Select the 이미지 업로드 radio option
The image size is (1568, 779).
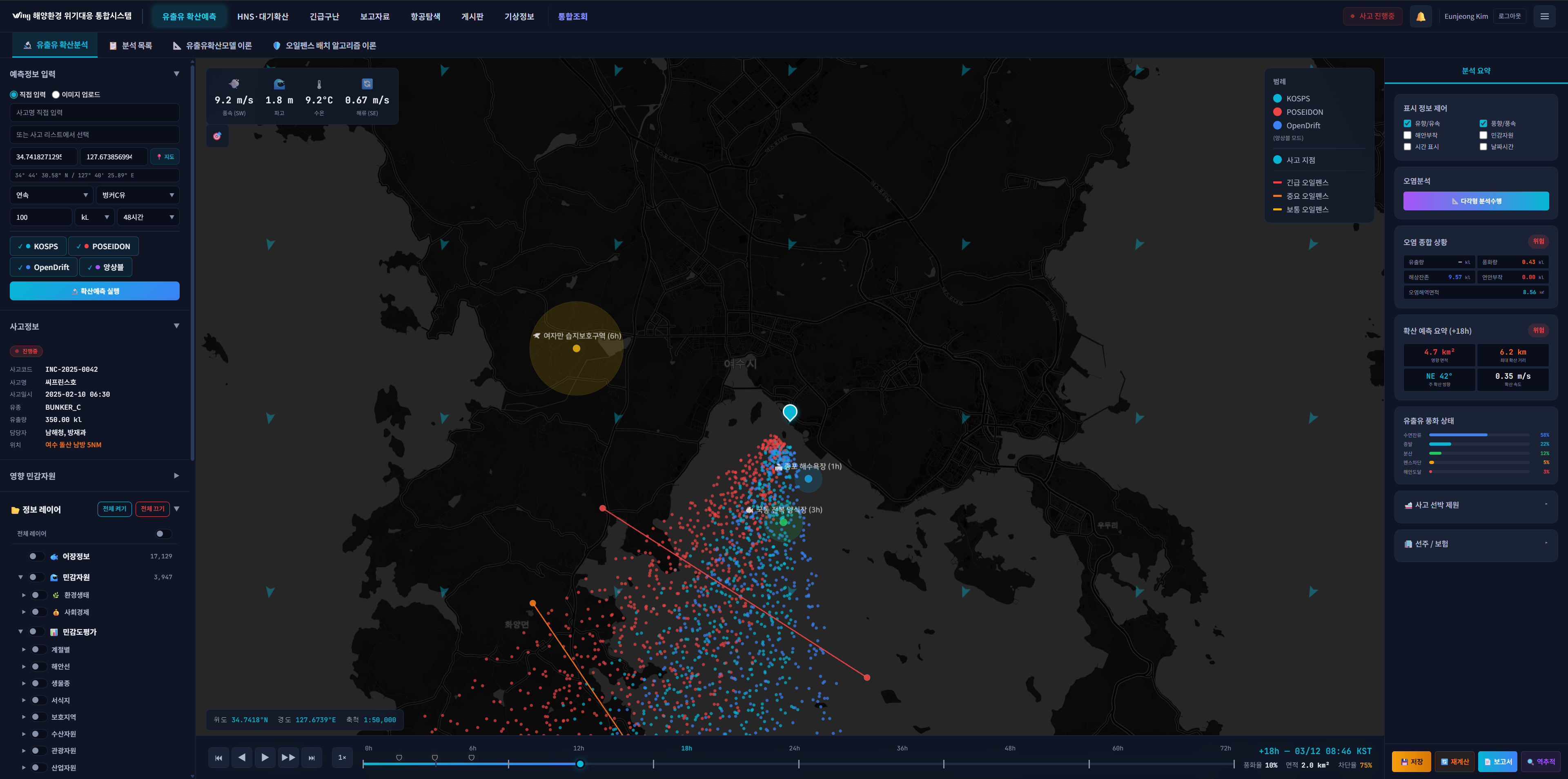tap(56, 94)
